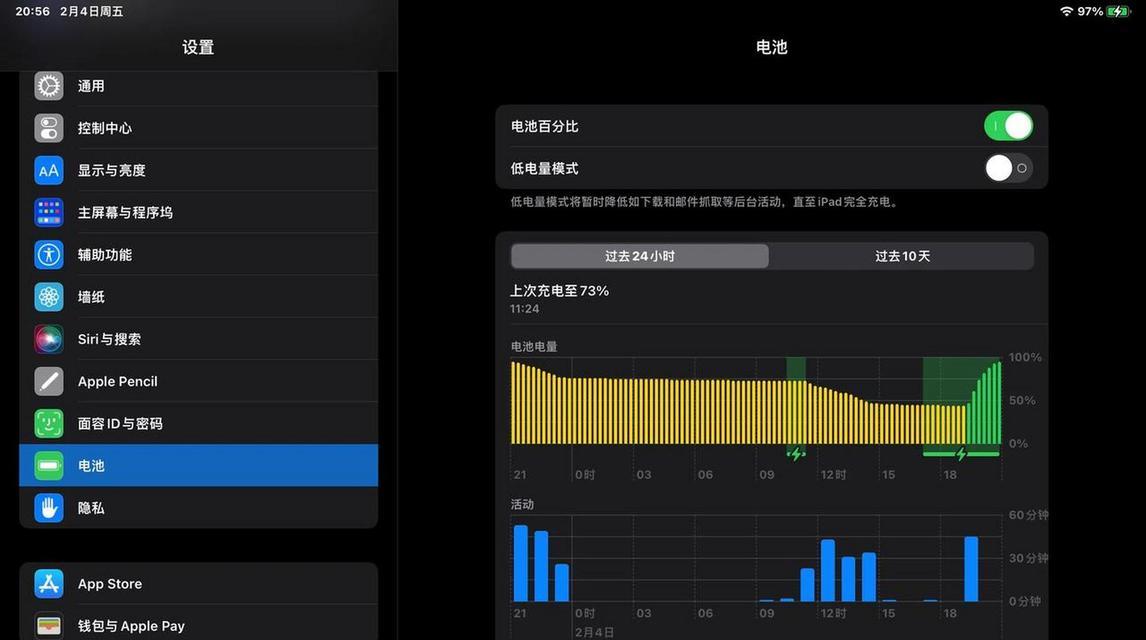The width and height of the screenshot is (1146, 640).
Task: Tap the green 电池 battery icon
Action: pyautogui.click(x=49, y=465)
